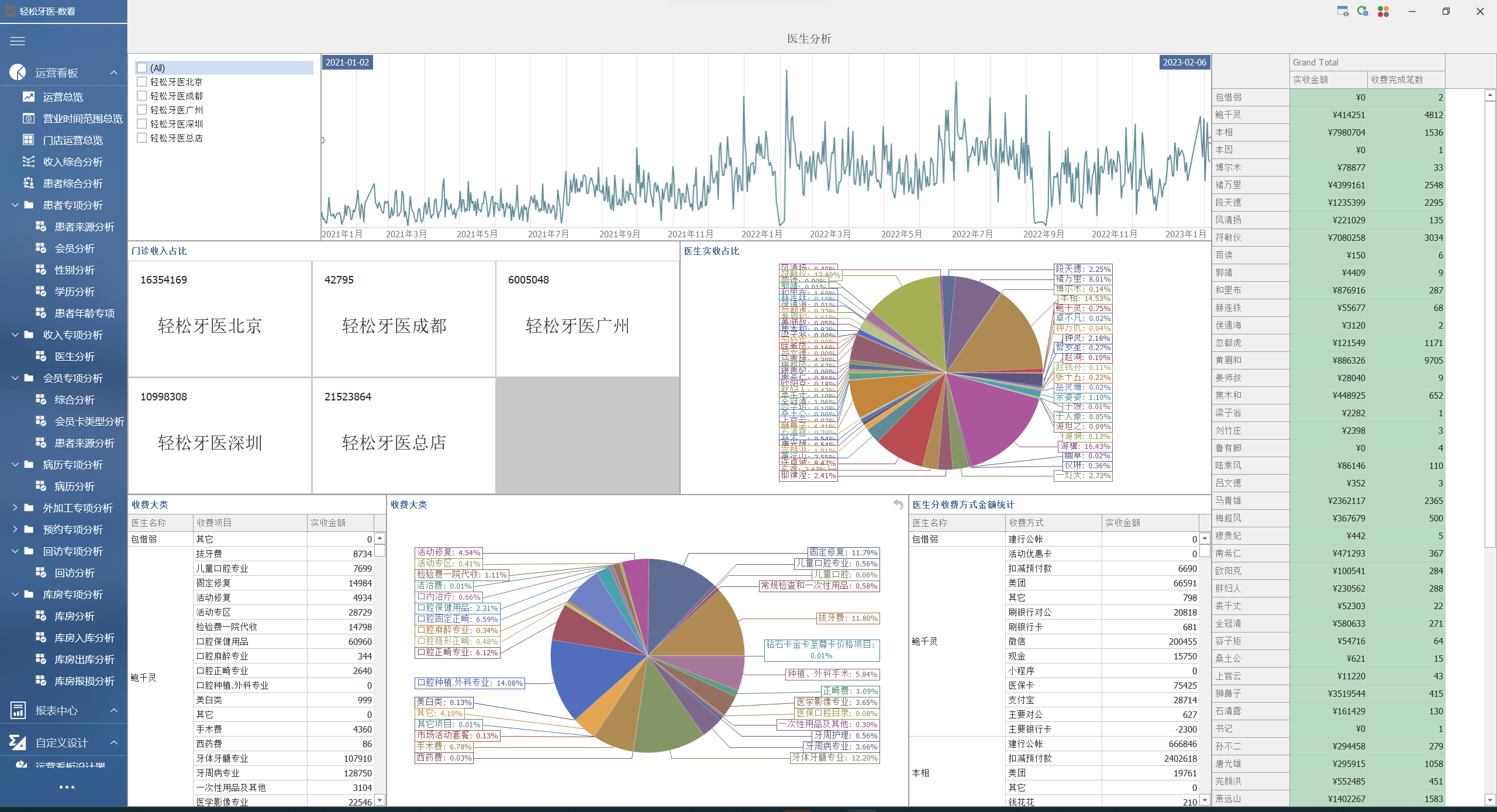Image resolution: width=1497 pixels, height=812 pixels.
Task: Click down arrow of 医生分收费方式 table scrollbar
Action: pyautogui.click(x=1204, y=800)
